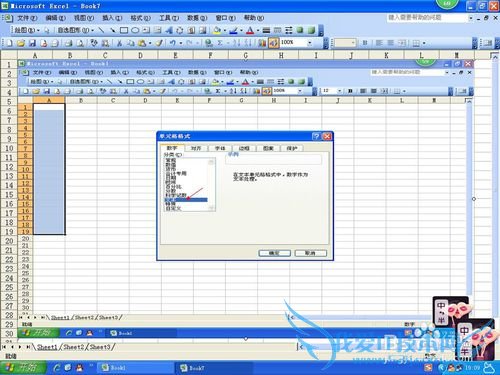Select the Sheet3 tab of the Book7 window

[x=100, y=347]
